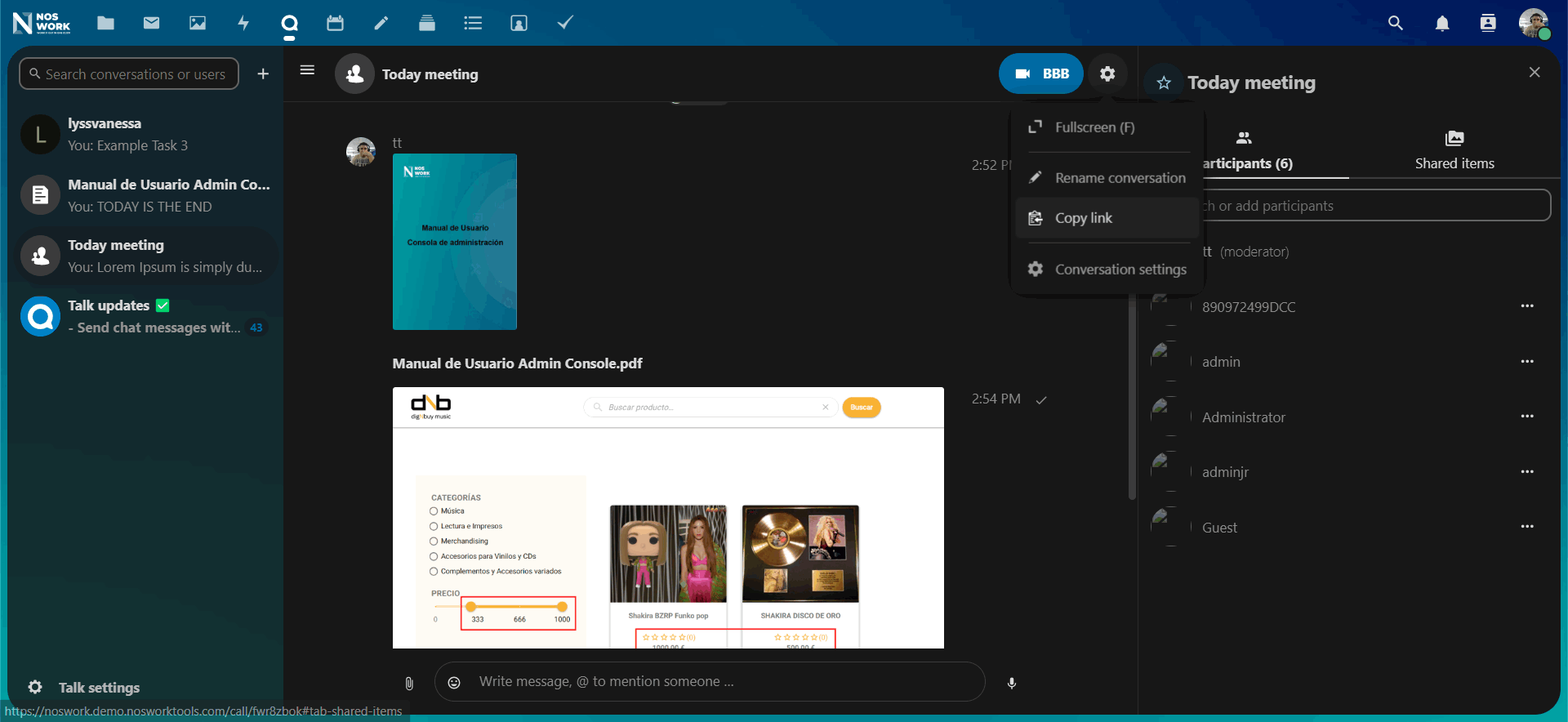Open the notifications bell
This screenshot has height=722, width=1568.
1442,23
